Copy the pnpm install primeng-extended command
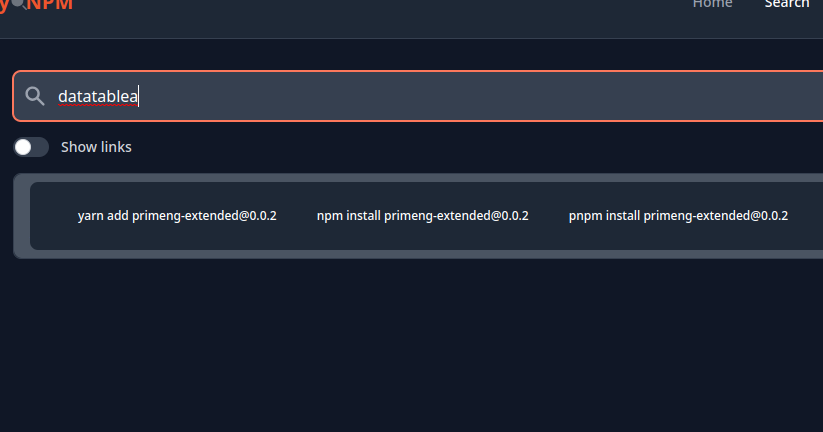The height and width of the screenshot is (432, 823). [679, 215]
